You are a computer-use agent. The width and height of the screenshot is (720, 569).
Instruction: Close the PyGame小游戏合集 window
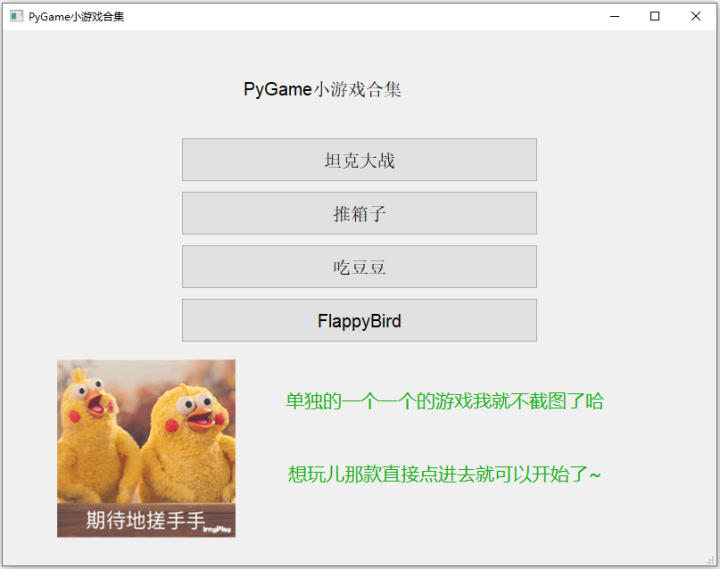[695, 17]
